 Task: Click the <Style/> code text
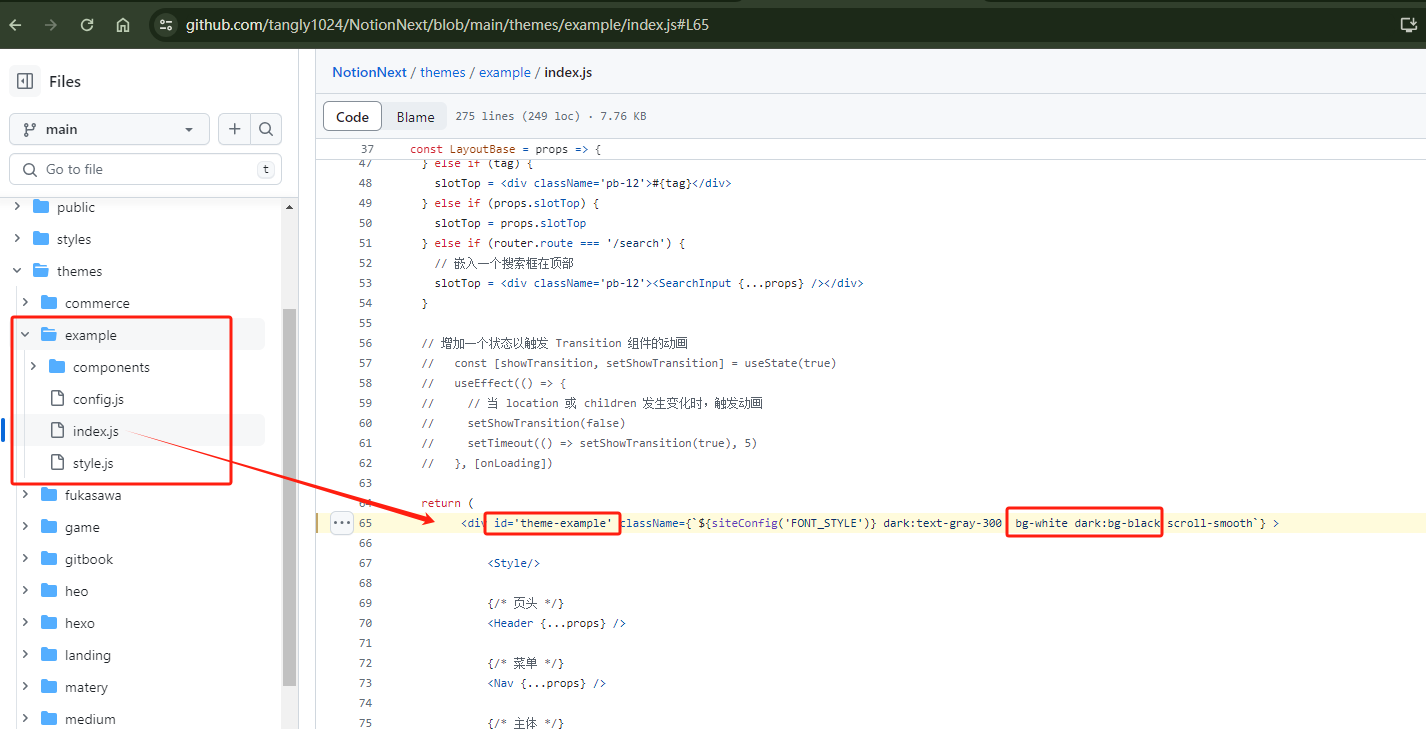click(x=514, y=563)
